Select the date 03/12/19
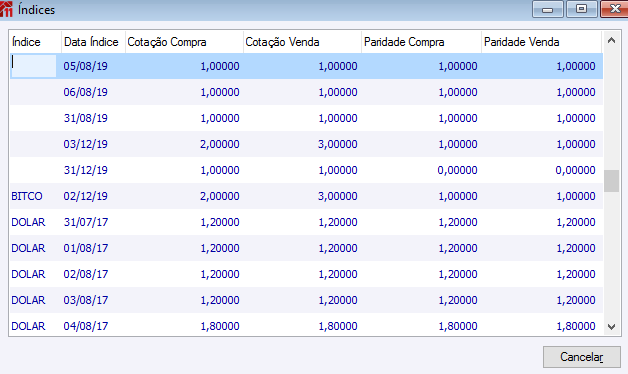628x374 pixels. (x=86, y=144)
